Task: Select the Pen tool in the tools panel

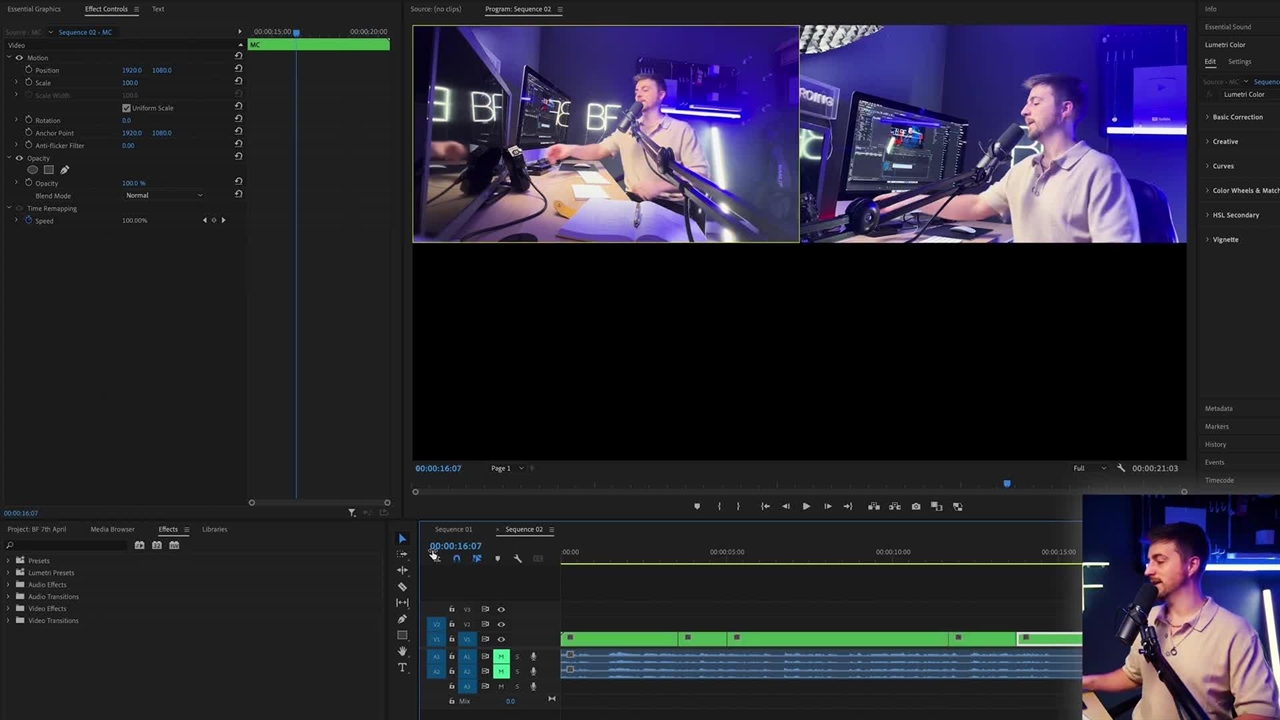Action: click(x=402, y=619)
